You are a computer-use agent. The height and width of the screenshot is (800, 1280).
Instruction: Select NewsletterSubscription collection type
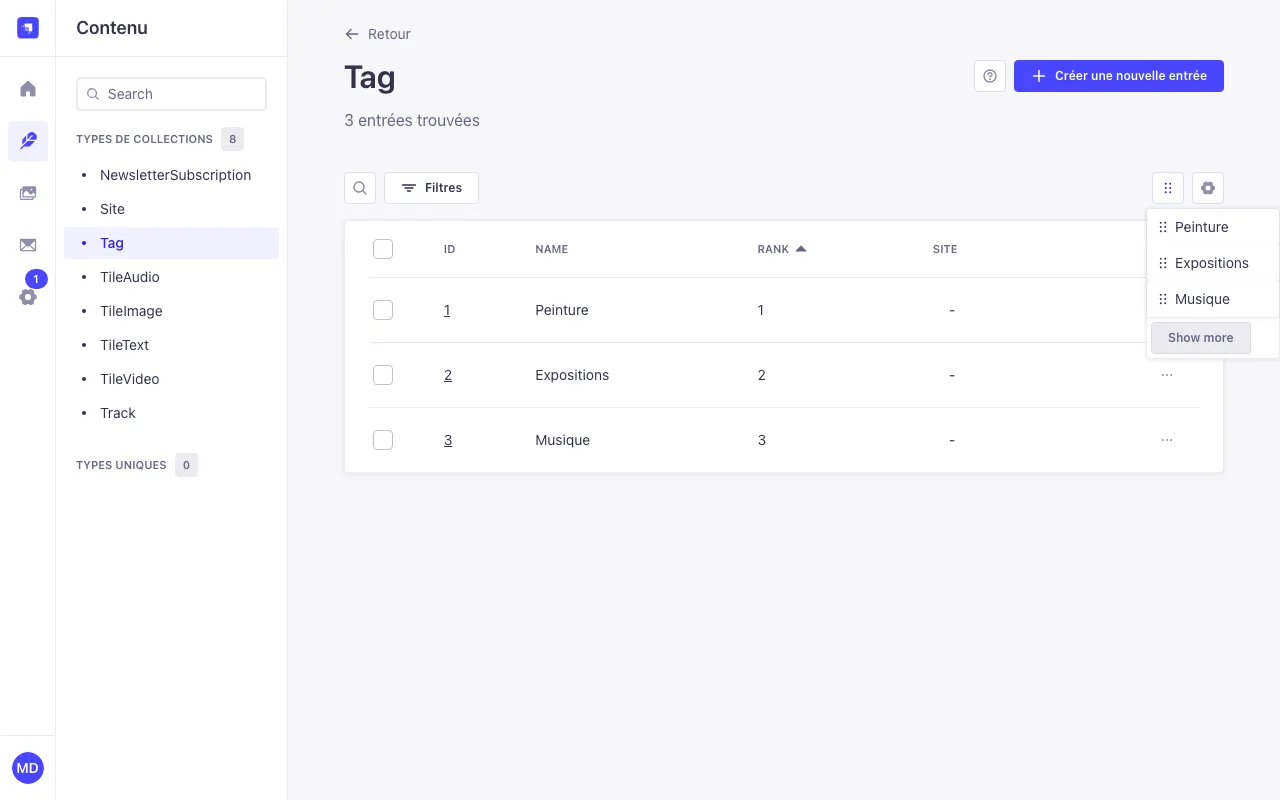(171, 175)
